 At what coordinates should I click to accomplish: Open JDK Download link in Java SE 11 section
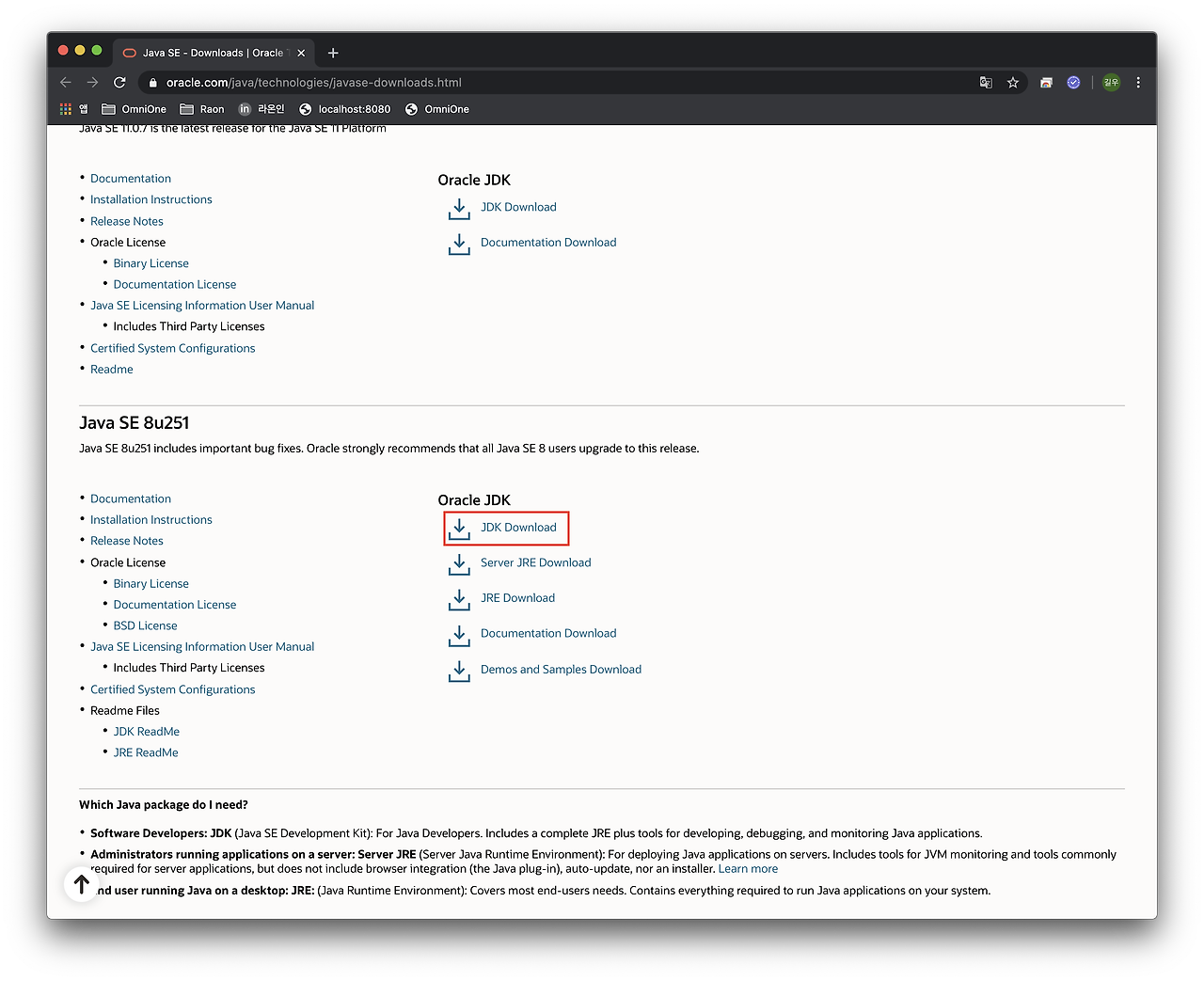tap(518, 207)
